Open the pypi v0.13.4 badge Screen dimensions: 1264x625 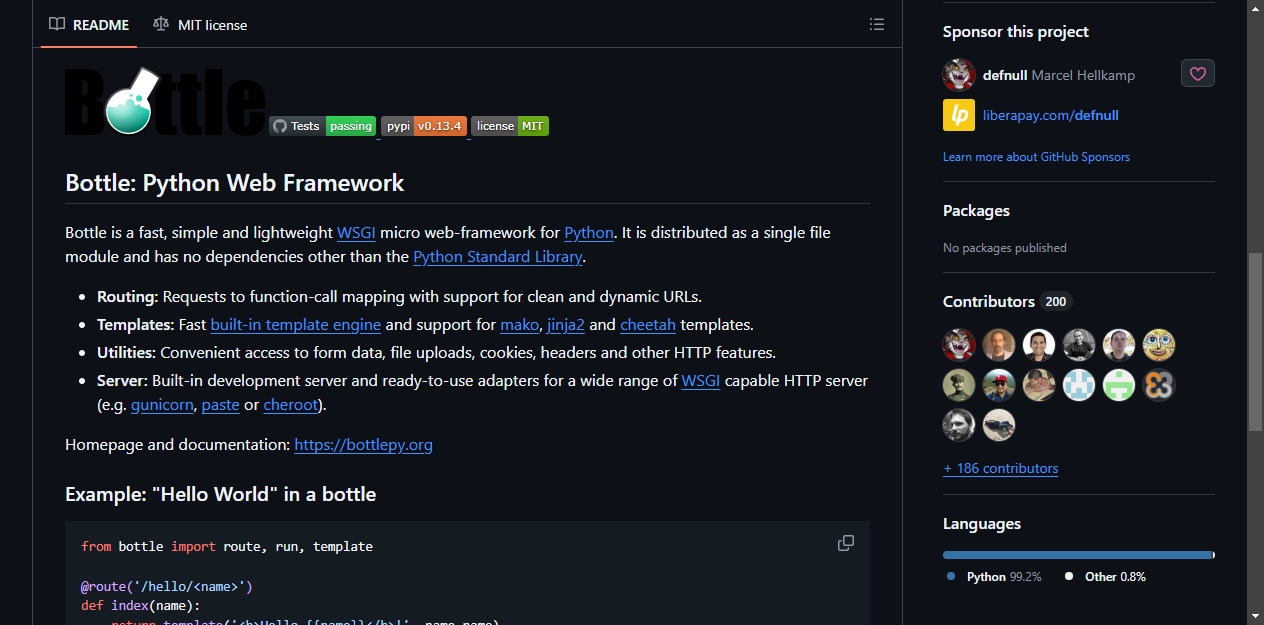424,126
